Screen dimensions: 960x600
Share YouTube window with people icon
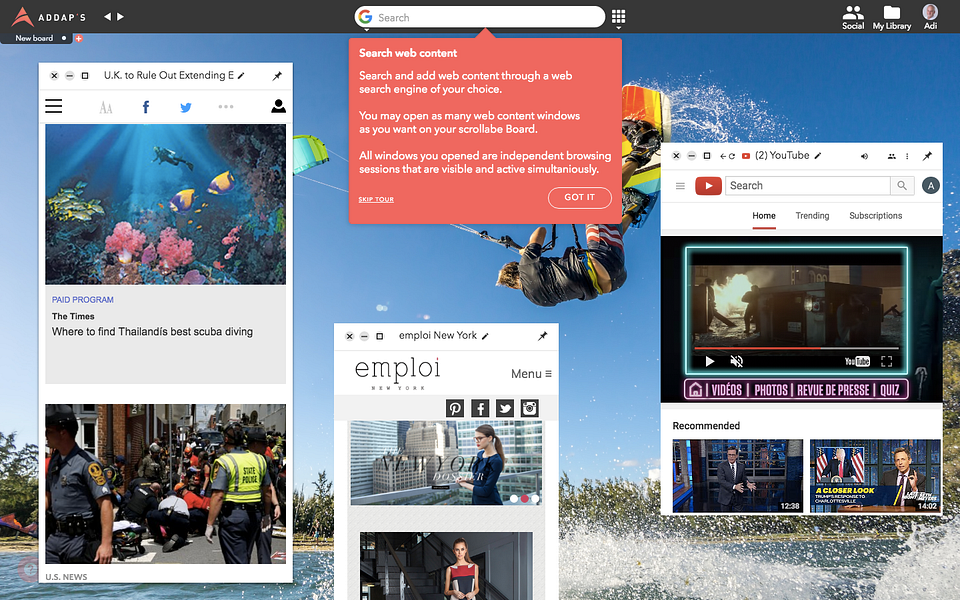(892, 157)
